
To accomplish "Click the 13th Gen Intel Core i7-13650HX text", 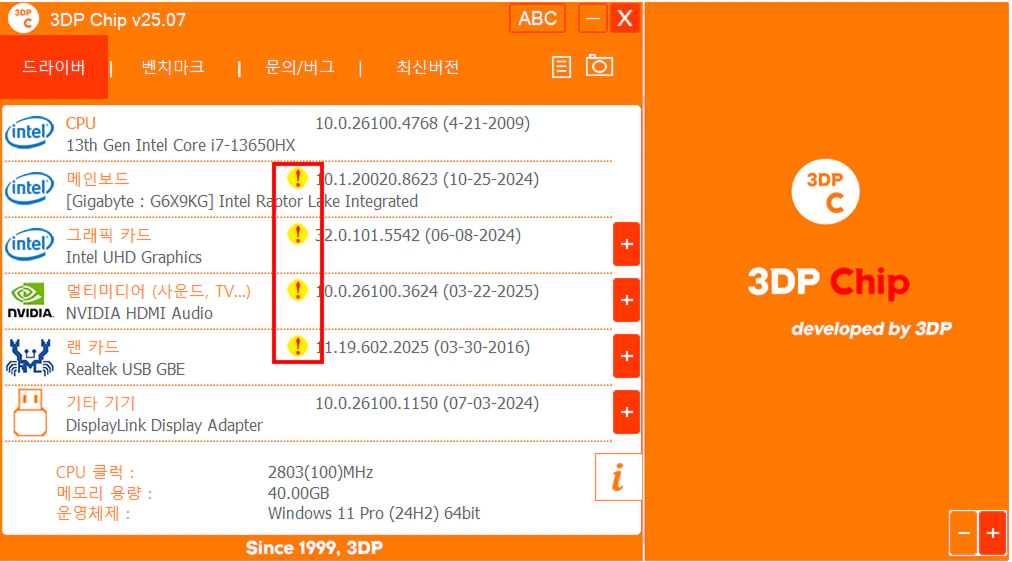I will click(181, 145).
